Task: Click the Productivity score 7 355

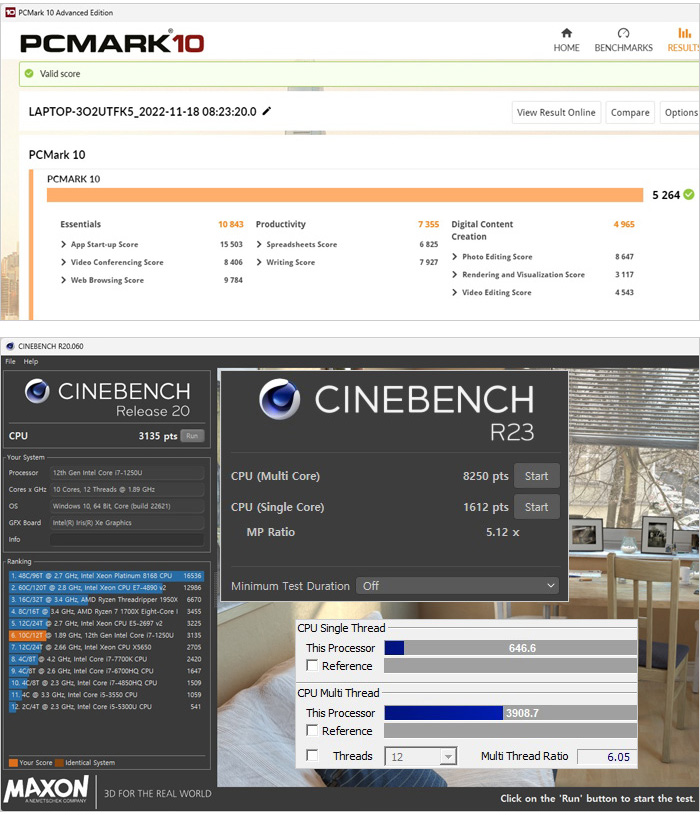Action: pyautogui.click(x=428, y=224)
